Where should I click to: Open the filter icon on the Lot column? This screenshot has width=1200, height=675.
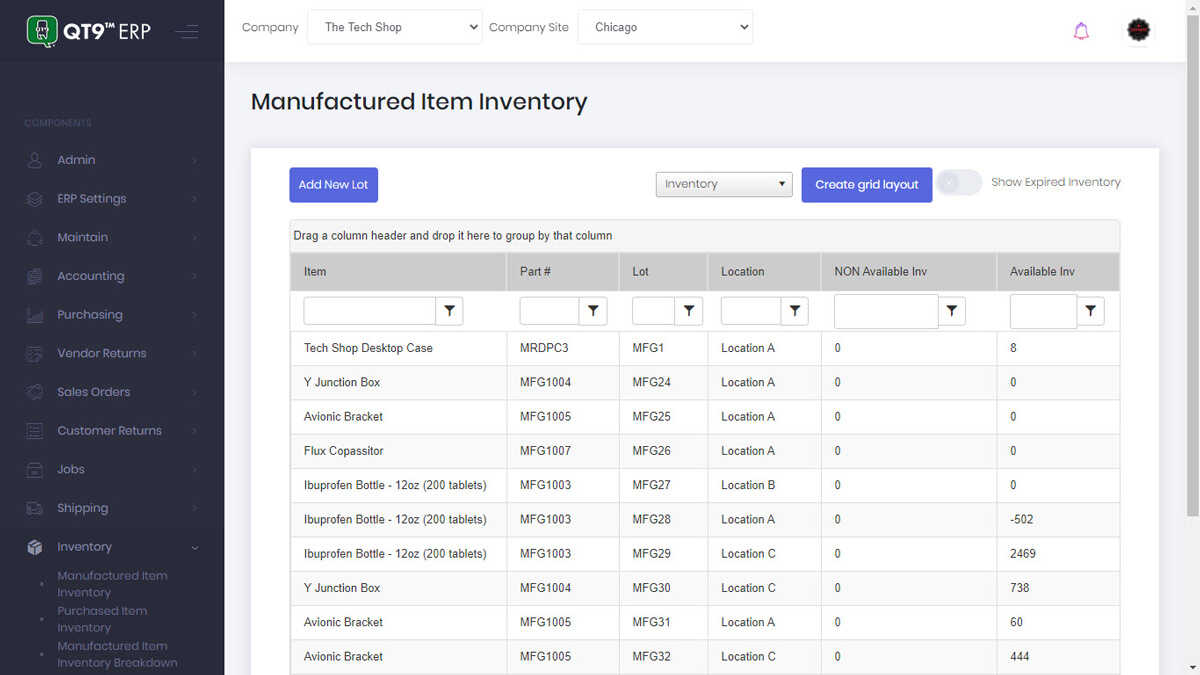click(x=689, y=310)
